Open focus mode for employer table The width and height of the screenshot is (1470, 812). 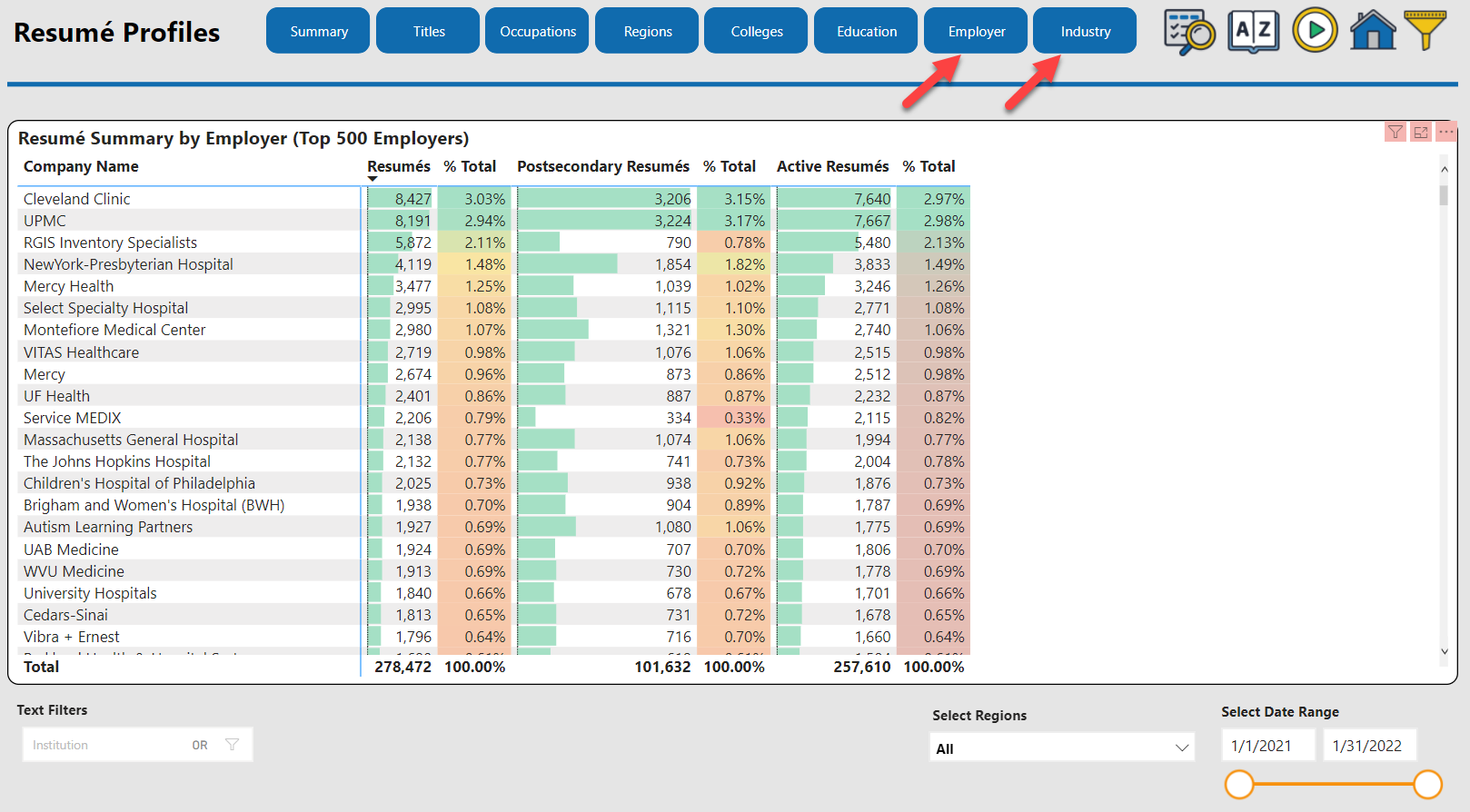1421,133
